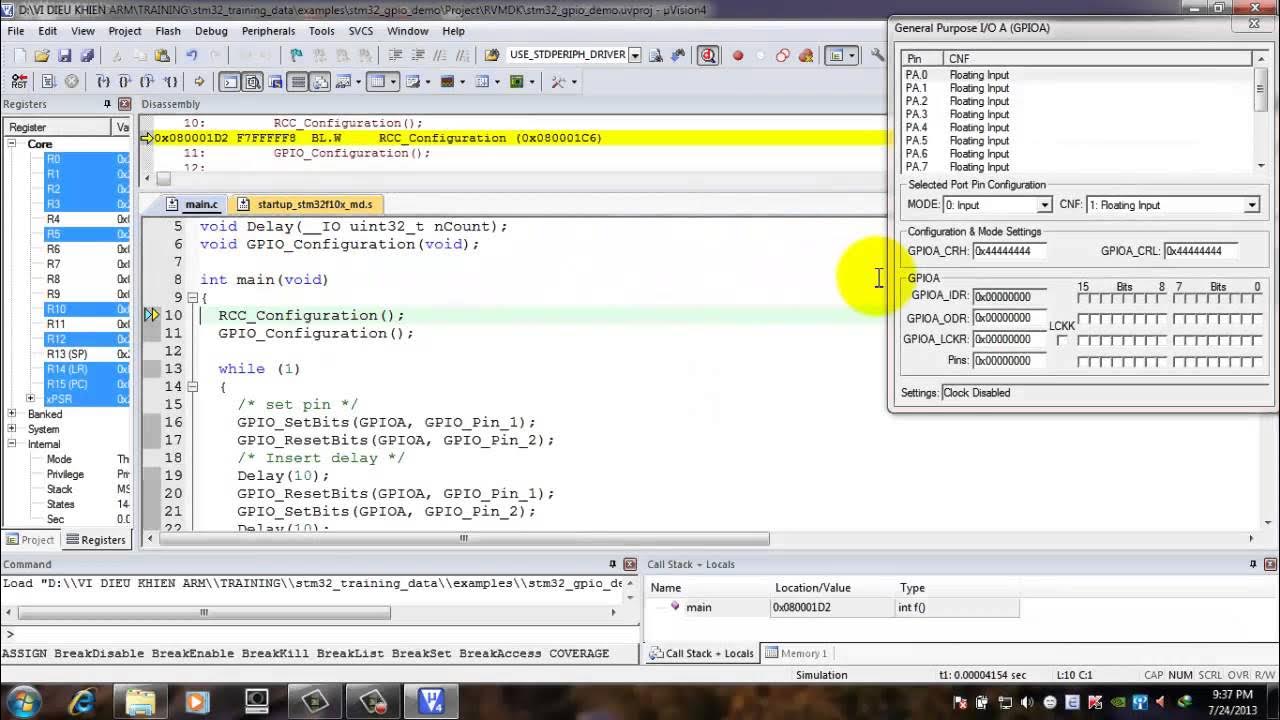Toggle GPIOA_IDR bit 15 checkbox

coord(1083,298)
